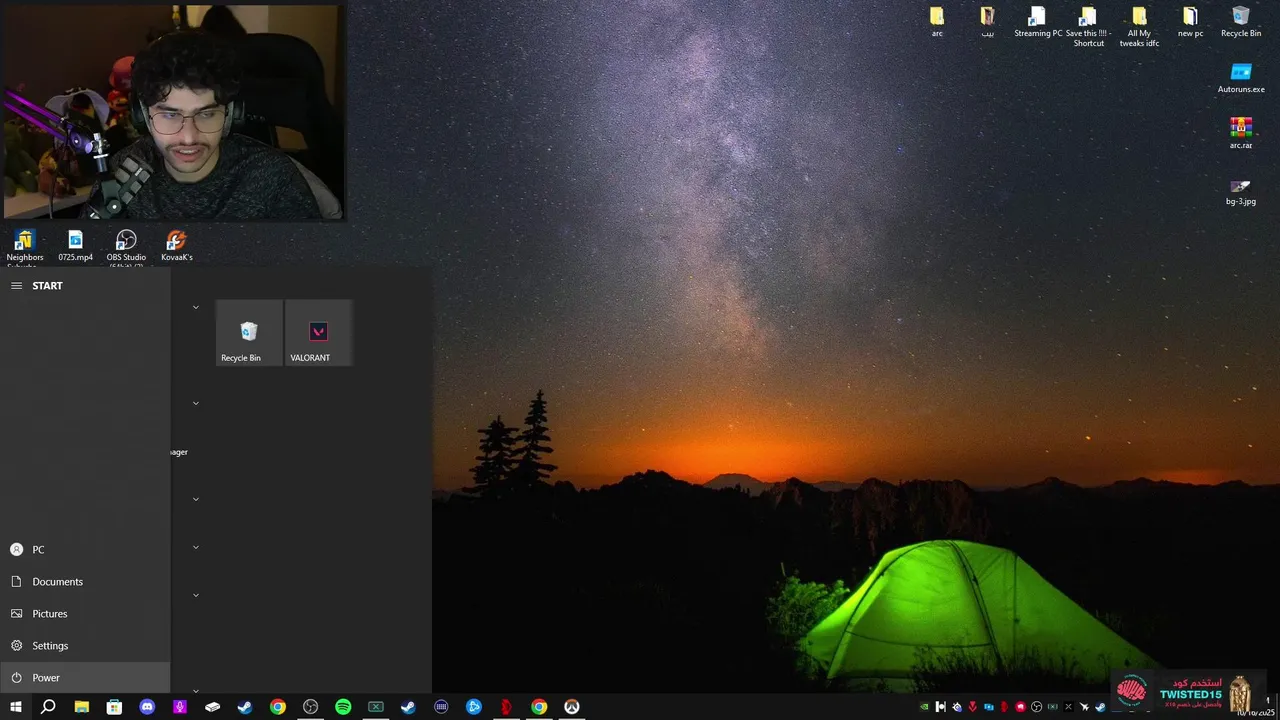
Task: Select the 'arc' desktop folder
Action: pos(937,22)
